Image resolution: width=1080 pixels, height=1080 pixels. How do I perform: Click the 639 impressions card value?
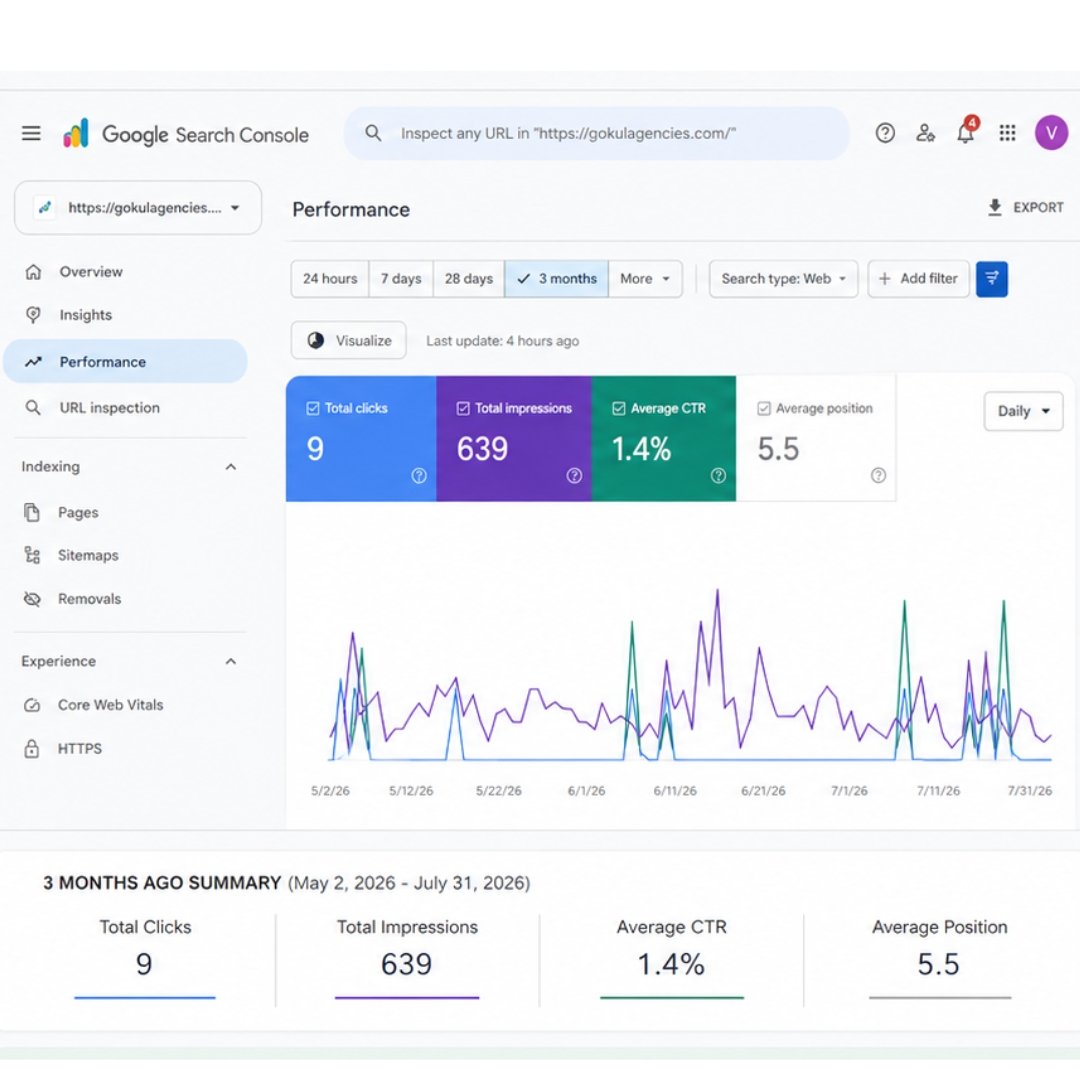(482, 449)
